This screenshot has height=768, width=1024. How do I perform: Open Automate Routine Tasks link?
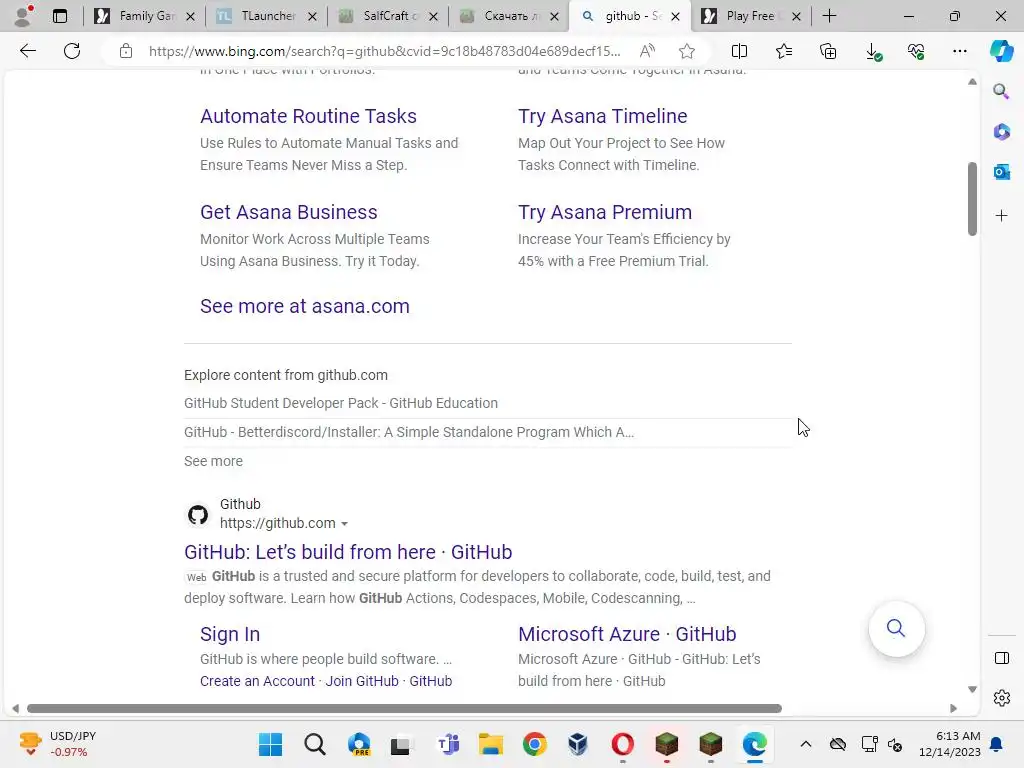point(308,116)
